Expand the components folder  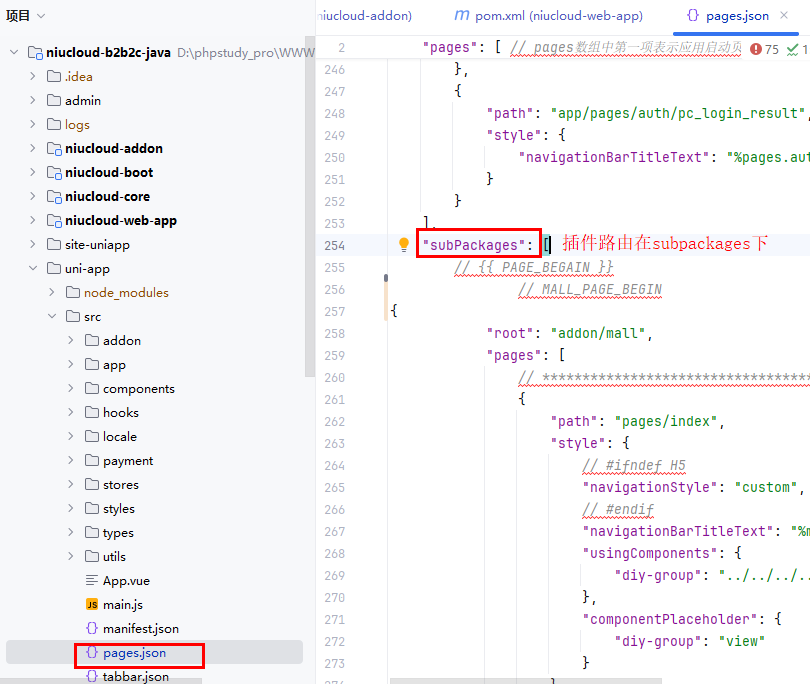(x=71, y=389)
